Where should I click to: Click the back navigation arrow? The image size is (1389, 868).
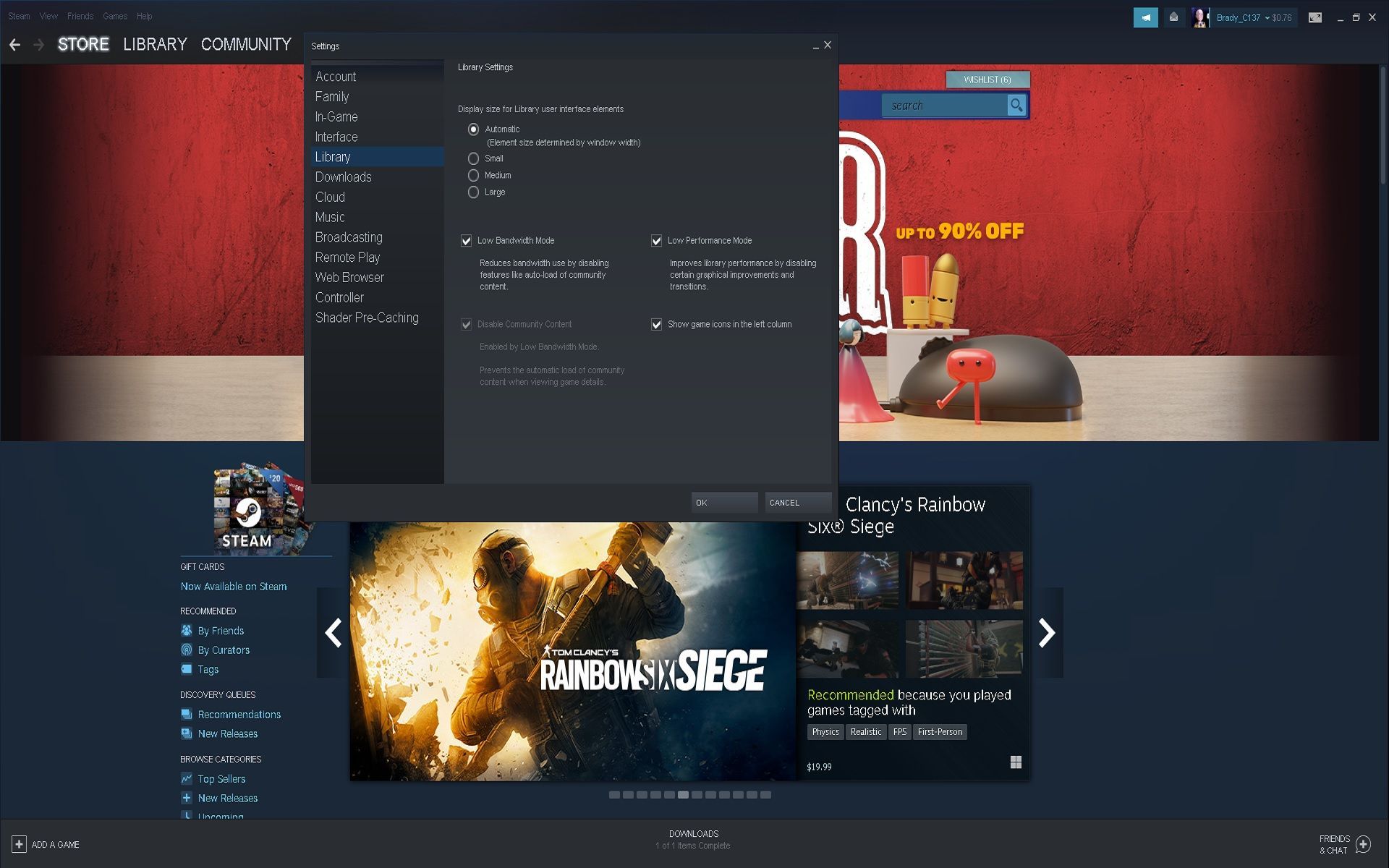pos(14,45)
